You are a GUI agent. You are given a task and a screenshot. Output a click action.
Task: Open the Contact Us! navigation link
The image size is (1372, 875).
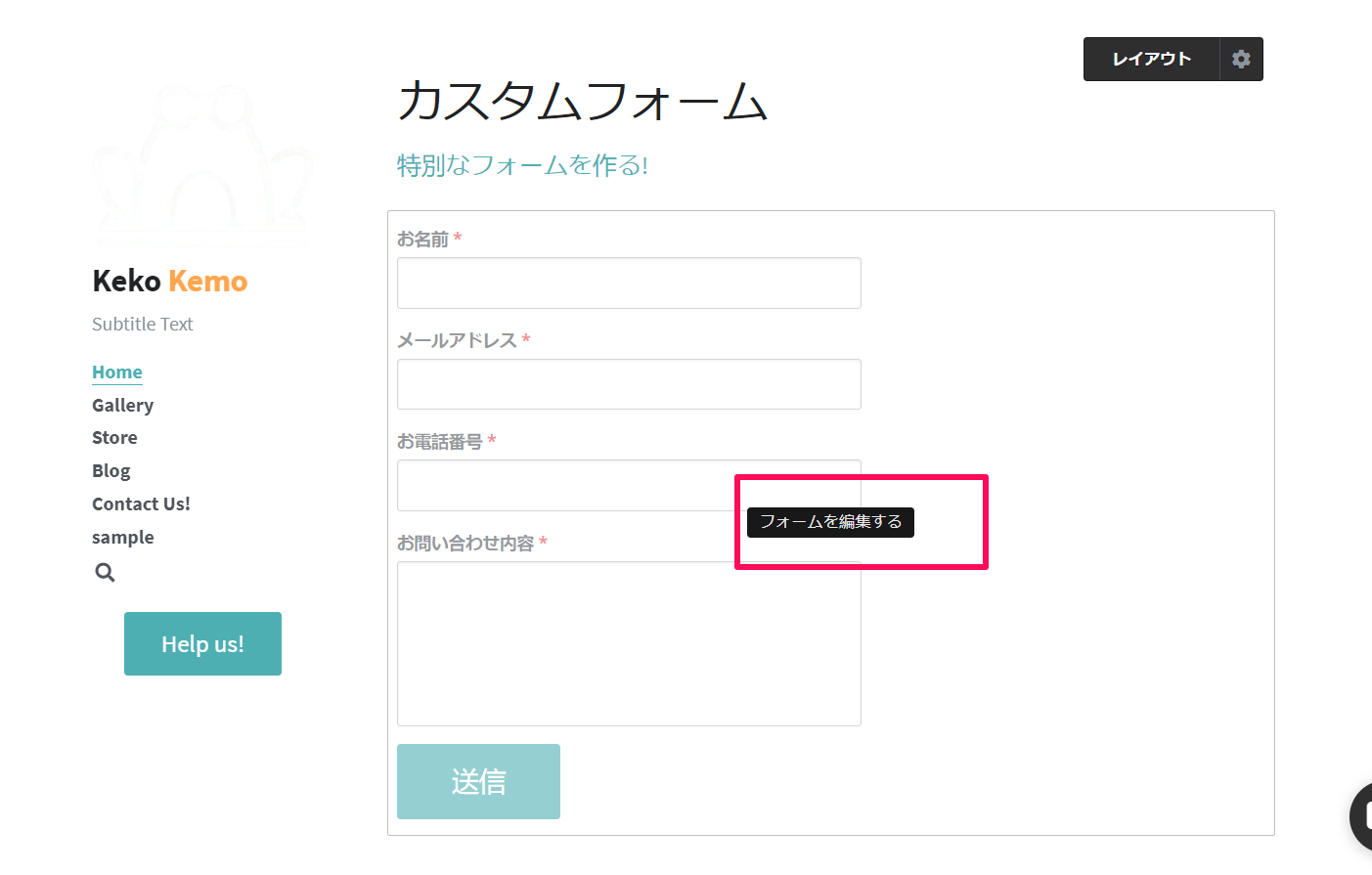coord(141,503)
